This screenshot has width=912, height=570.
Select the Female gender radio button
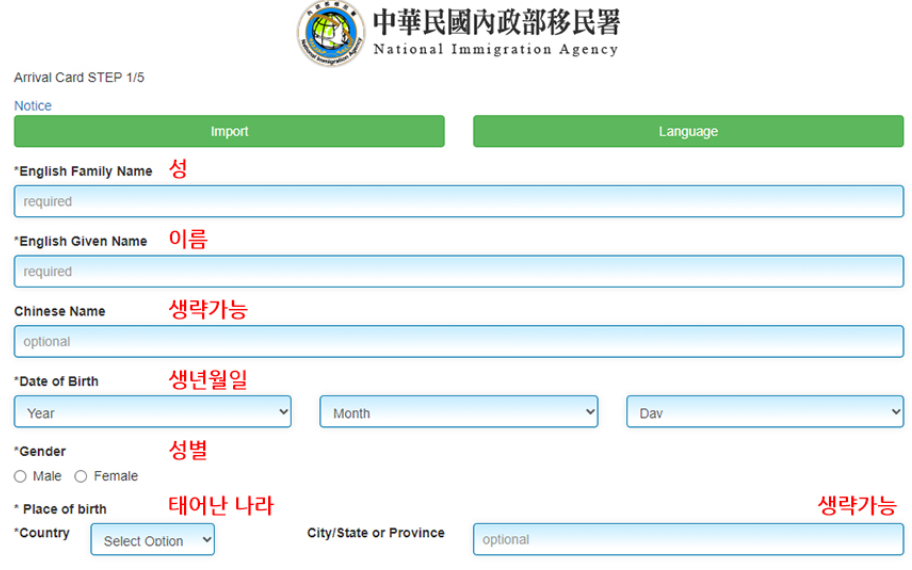[x=81, y=476]
